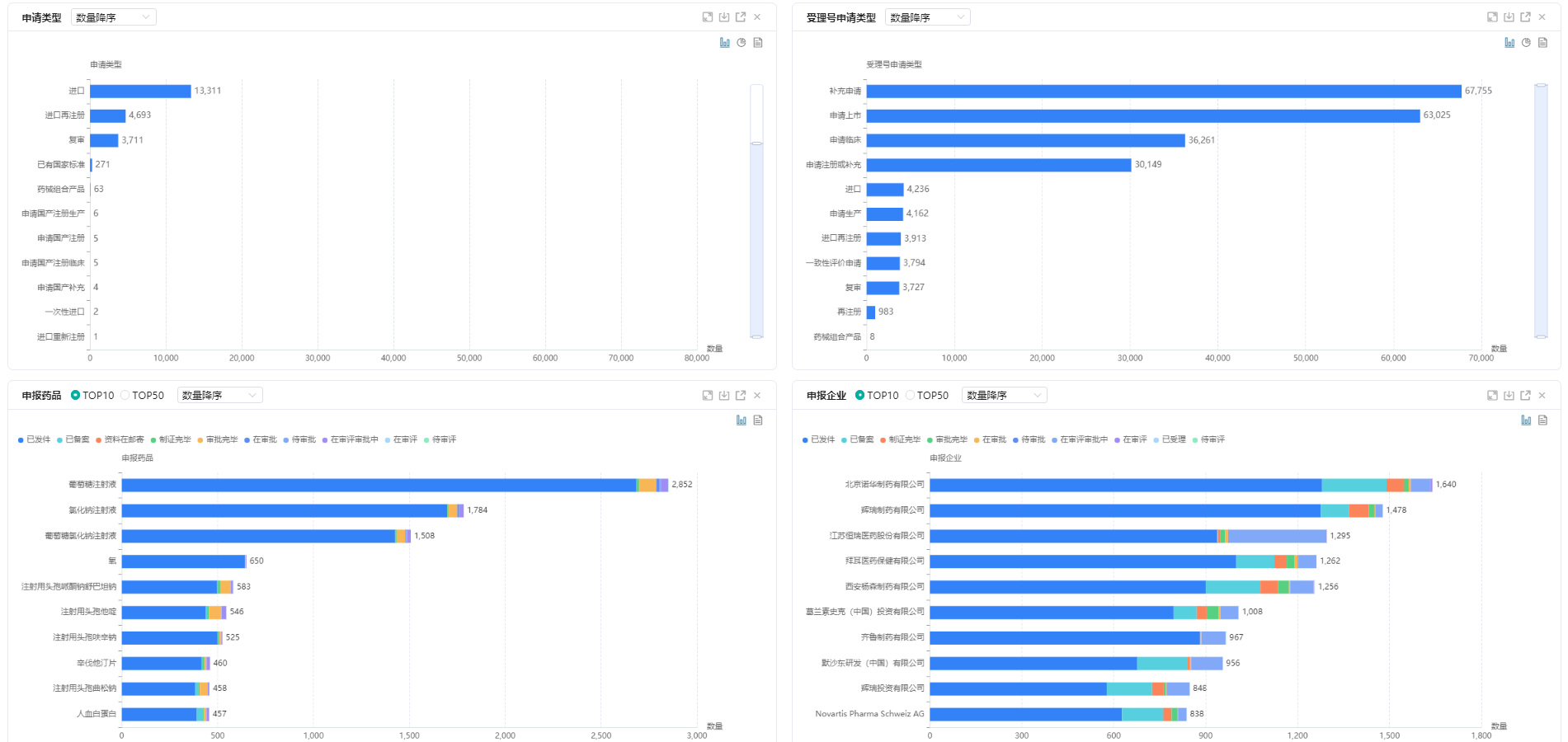Close the 申报企业 panel
Image resolution: width=1568 pixels, height=742 pixels.
(1542, 396)
